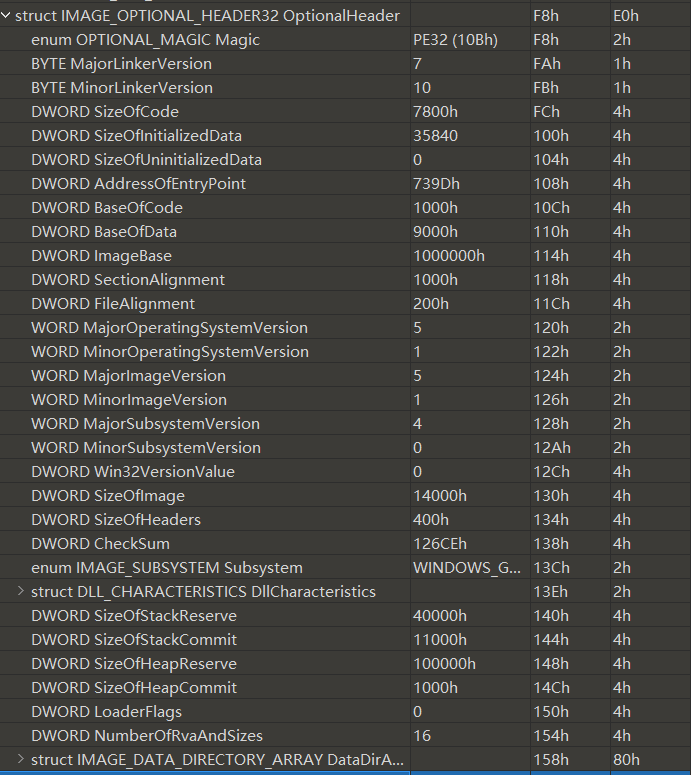The height and width of the screenshot is (775, 691).
Task: Click the SizeOfStackReserve value 40000h
Action: pos(439,616)
